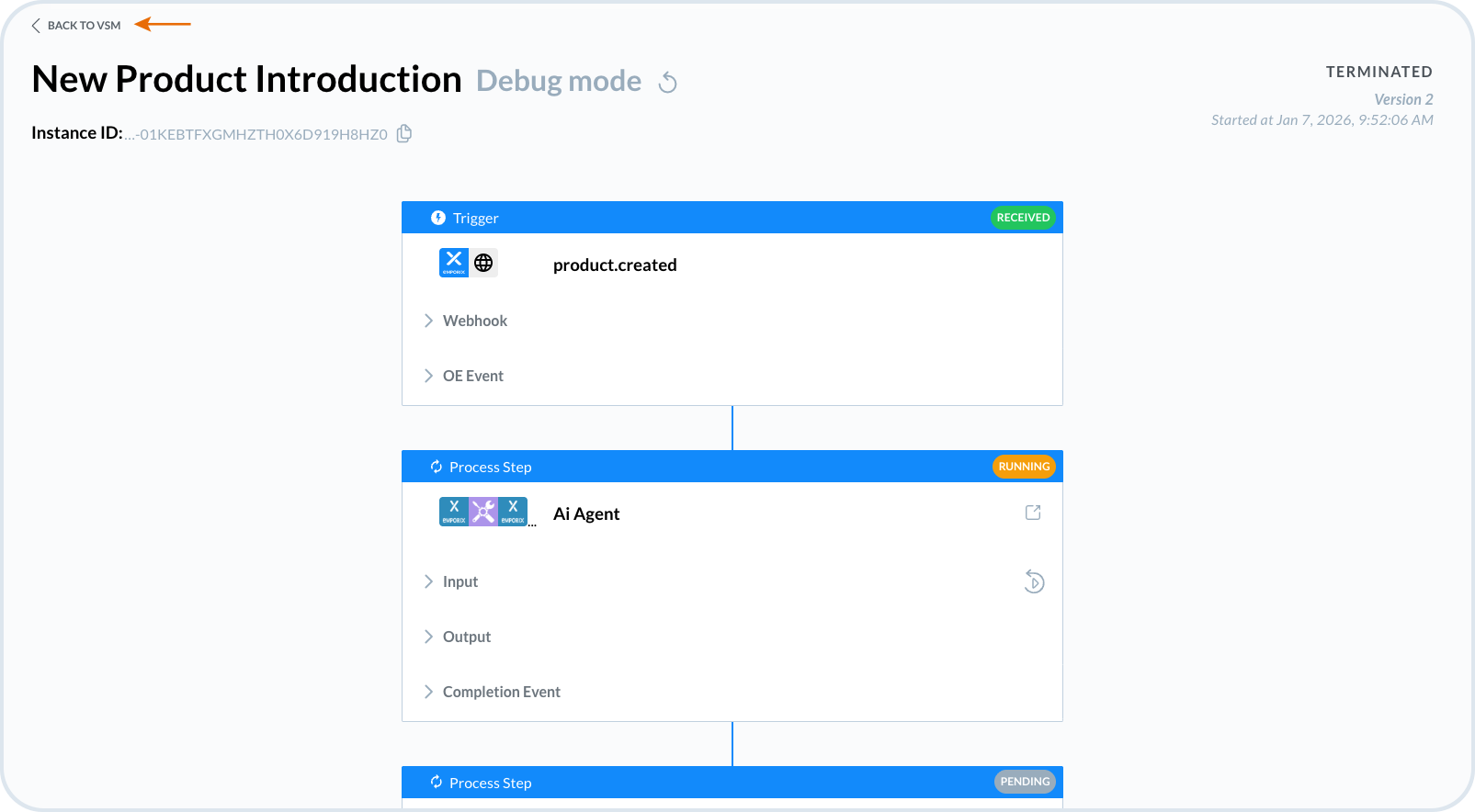Open Ai Agent step in external view
The width and height of the screenshot is (1475, 812).
(1033, 513)
